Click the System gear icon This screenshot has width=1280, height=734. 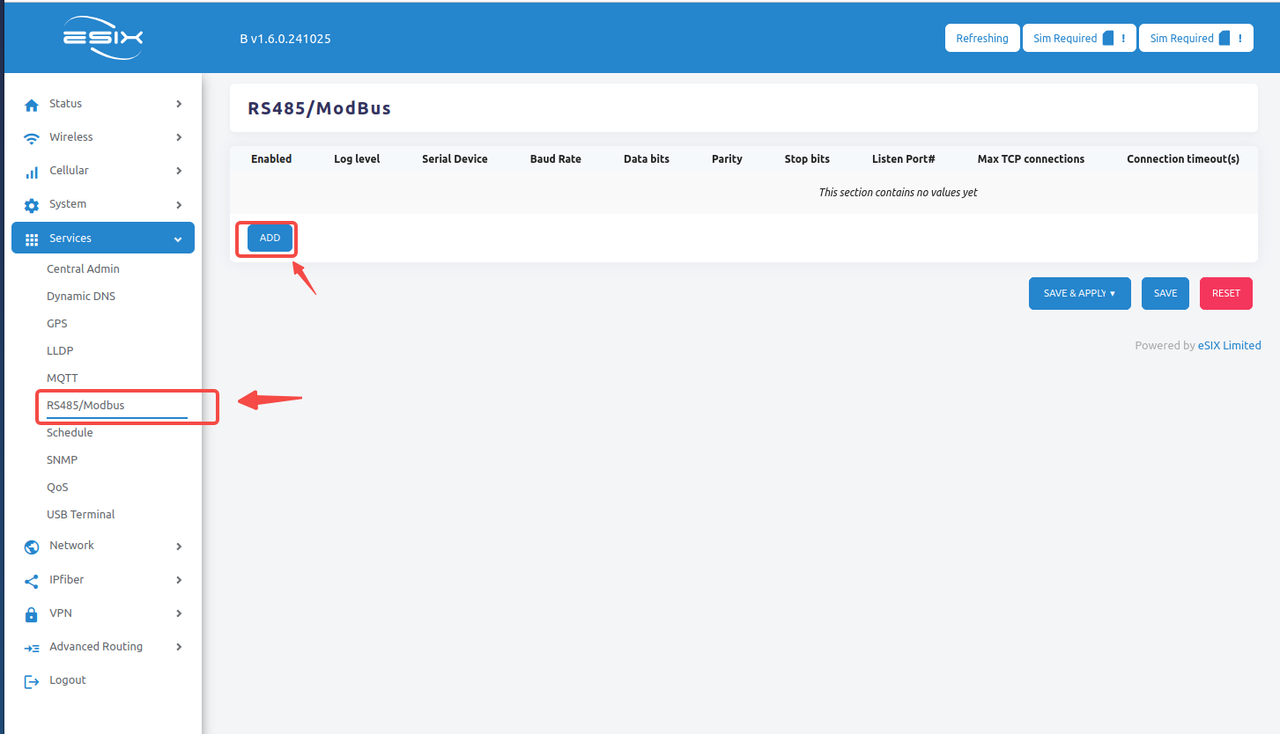pyautogui.click(x=31, y=205)
